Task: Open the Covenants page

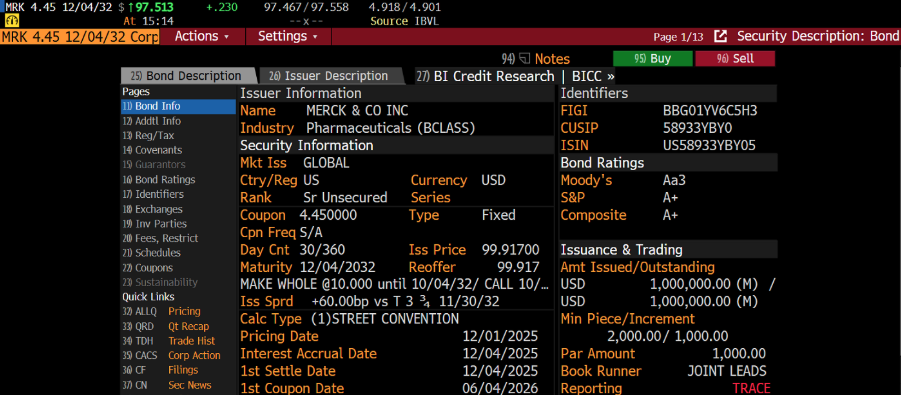Action: pyautogui.click(x=152, y=150)
